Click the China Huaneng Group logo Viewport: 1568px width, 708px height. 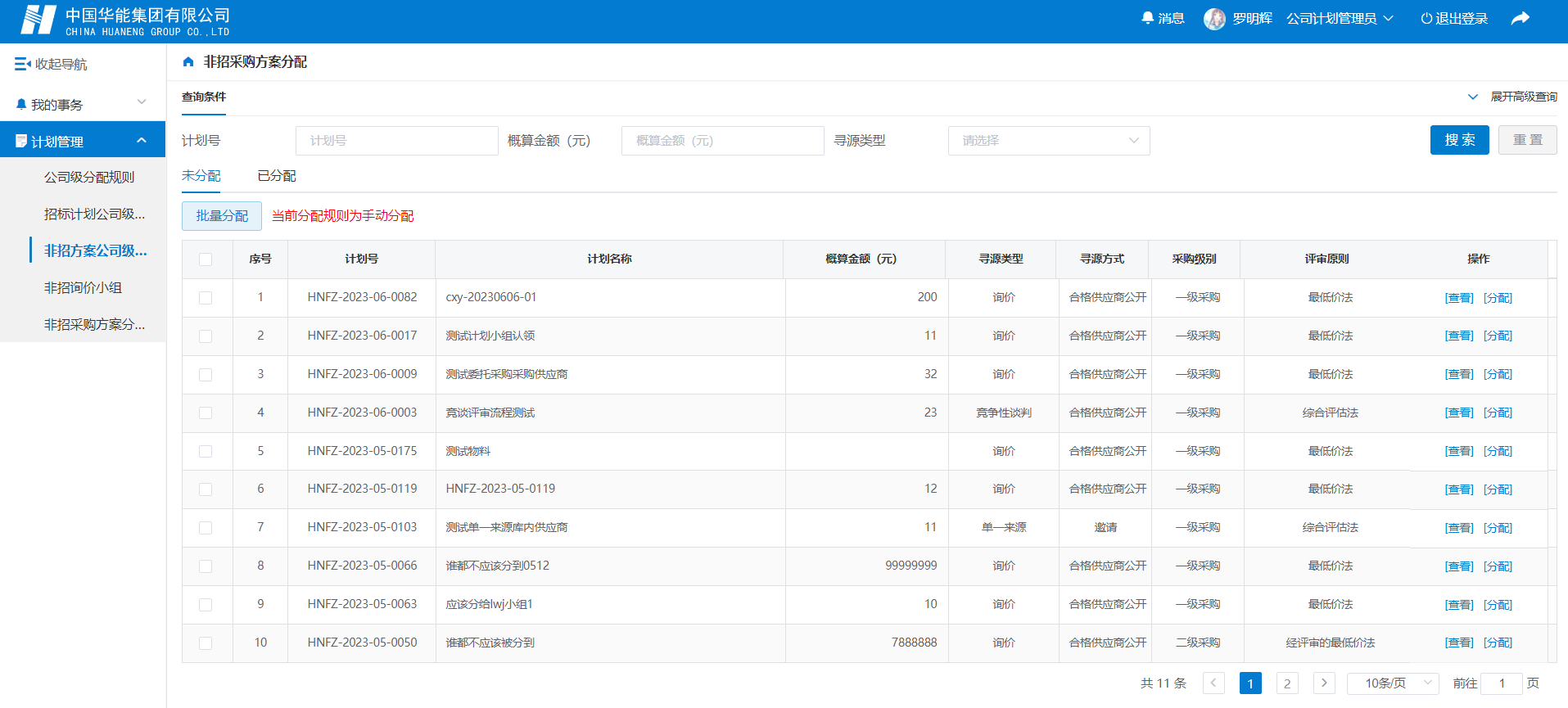pyautogui.click(x=38, y=20)
